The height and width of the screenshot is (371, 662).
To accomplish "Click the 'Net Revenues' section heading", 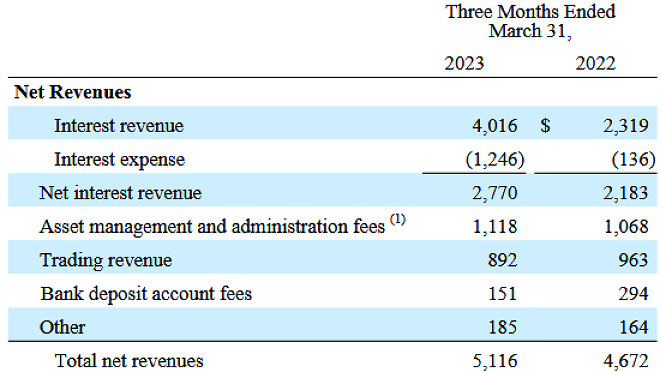I will 73,92.
